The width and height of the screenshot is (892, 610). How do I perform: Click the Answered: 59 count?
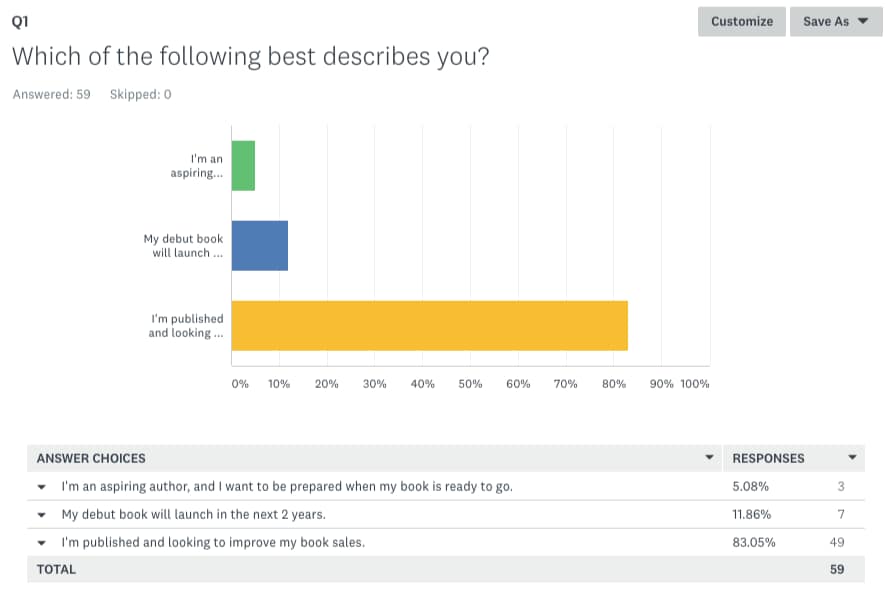click(52, 94)
